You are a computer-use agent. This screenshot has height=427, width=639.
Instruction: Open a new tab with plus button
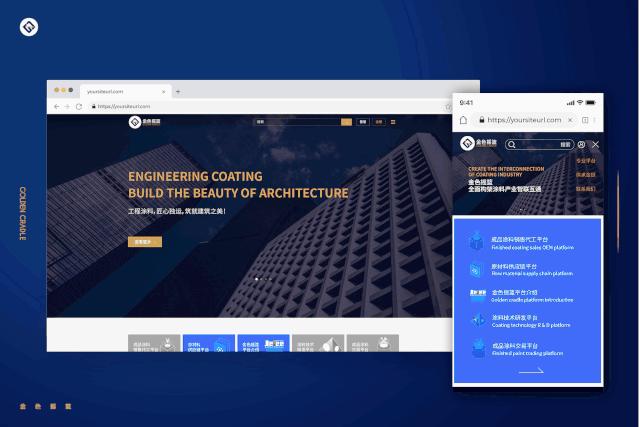(x=178, y=92)
